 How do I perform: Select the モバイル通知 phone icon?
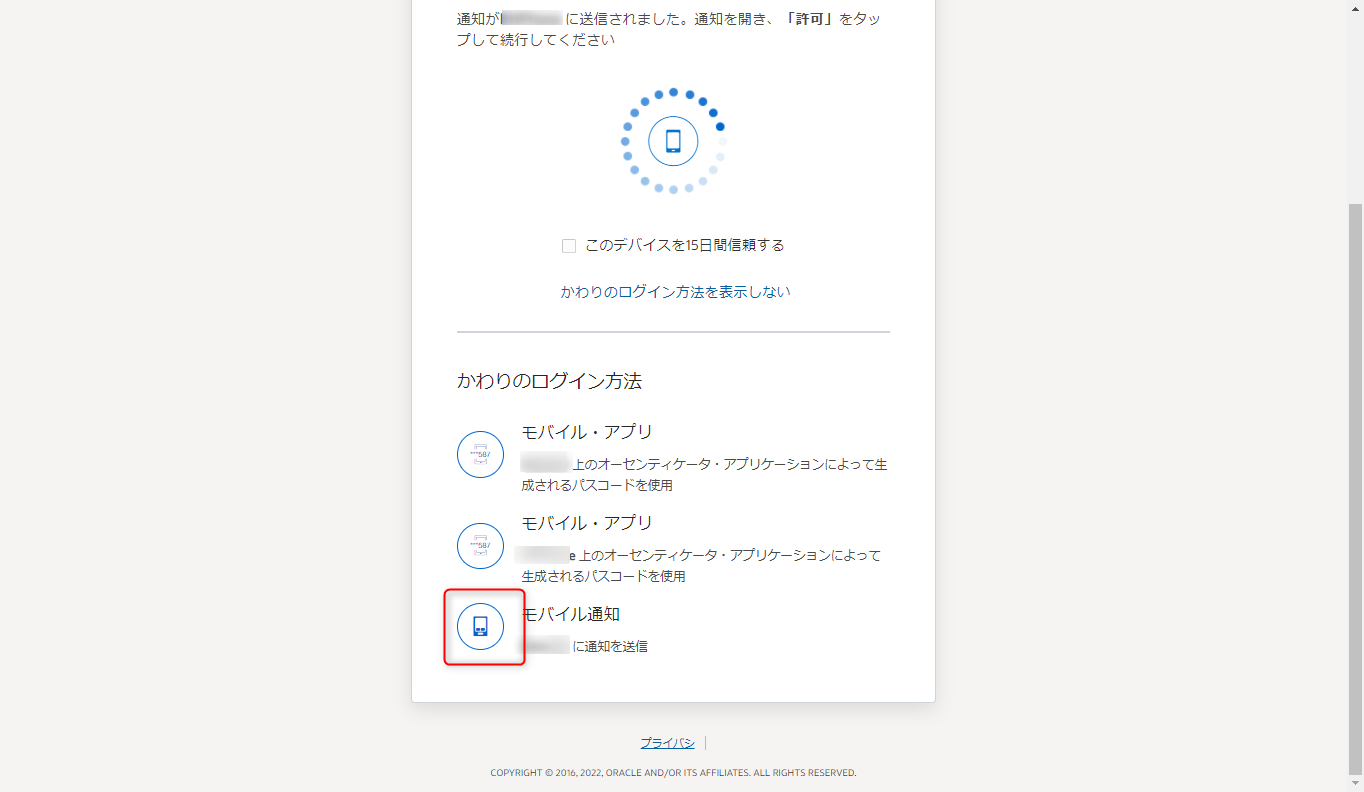[480, 627]
